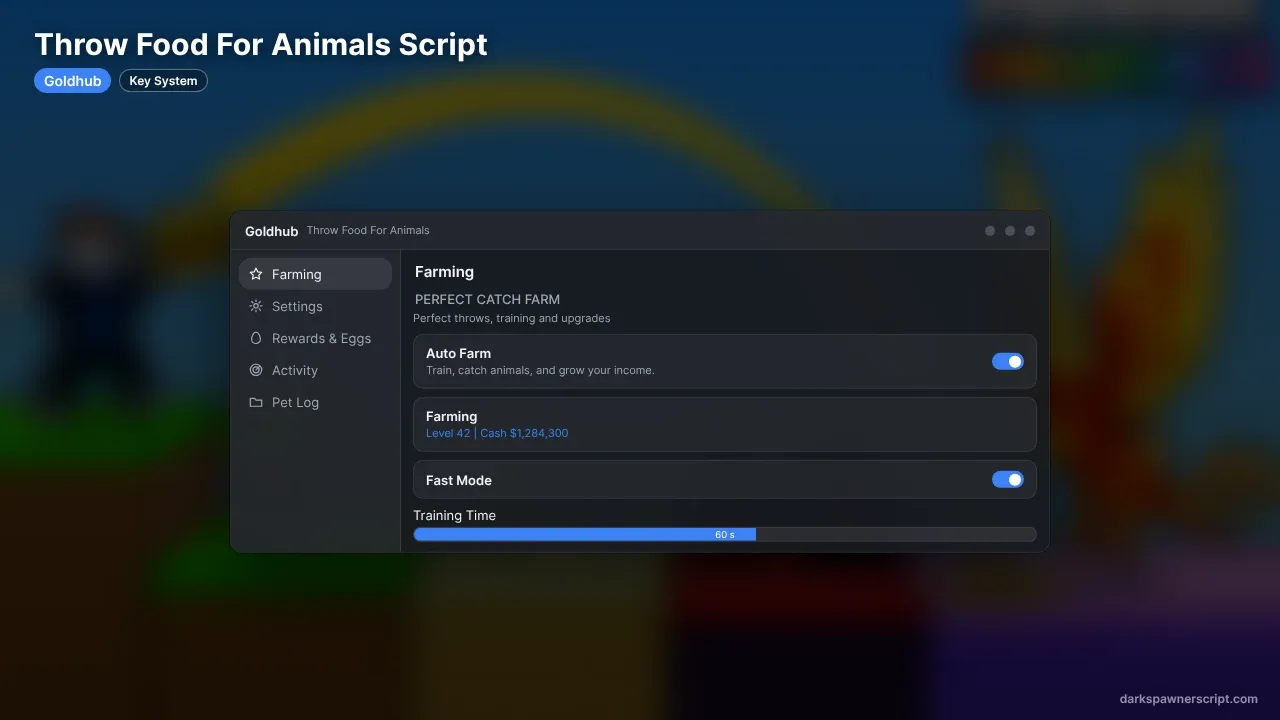Click the last gray window dot in Goldhub's title bar
This screenshot has width=1280, height=720.
[x=1030, y=231]
